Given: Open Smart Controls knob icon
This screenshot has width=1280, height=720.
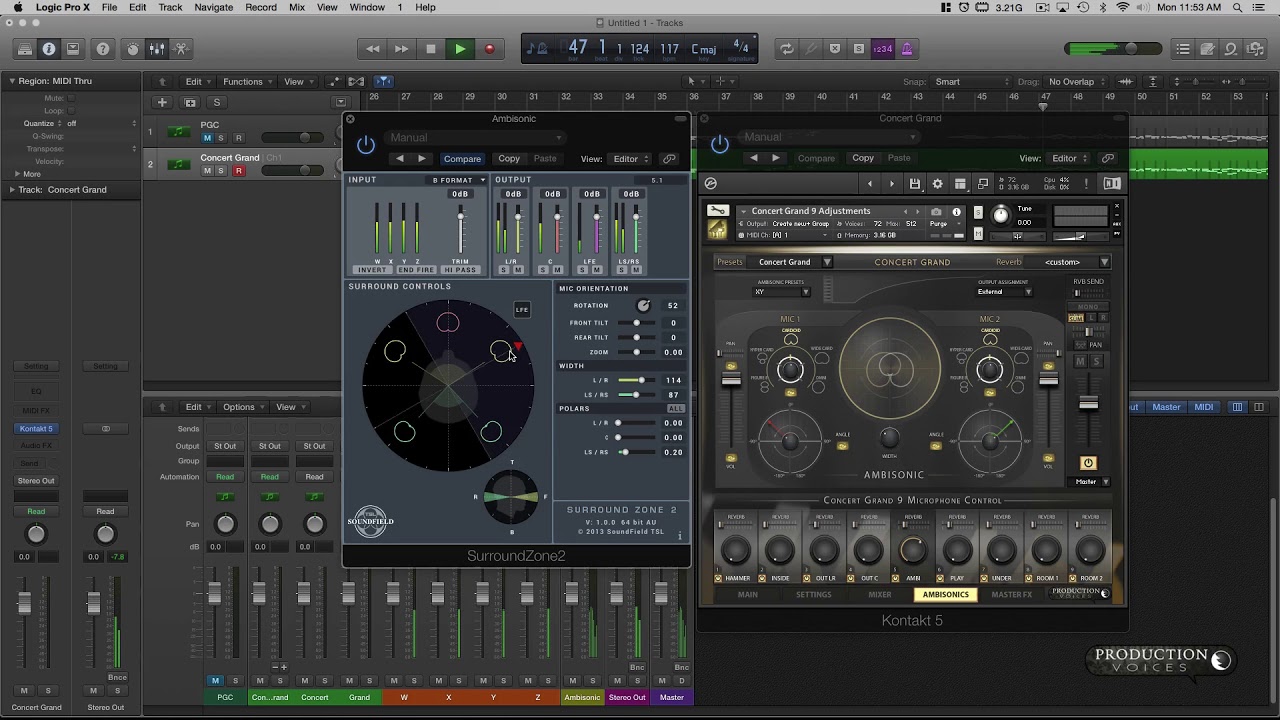Looking at the screenshot, I should point(133,49).
